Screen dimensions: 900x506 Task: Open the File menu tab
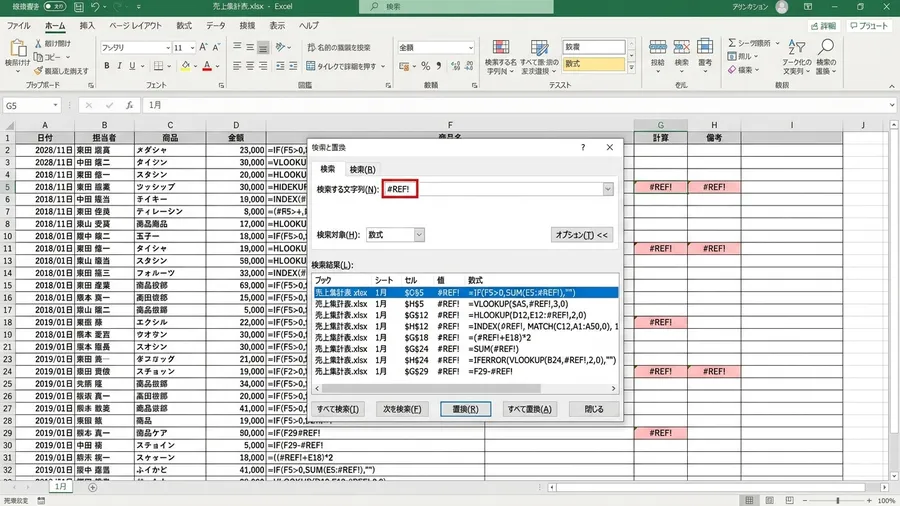[x=18, y=25]
